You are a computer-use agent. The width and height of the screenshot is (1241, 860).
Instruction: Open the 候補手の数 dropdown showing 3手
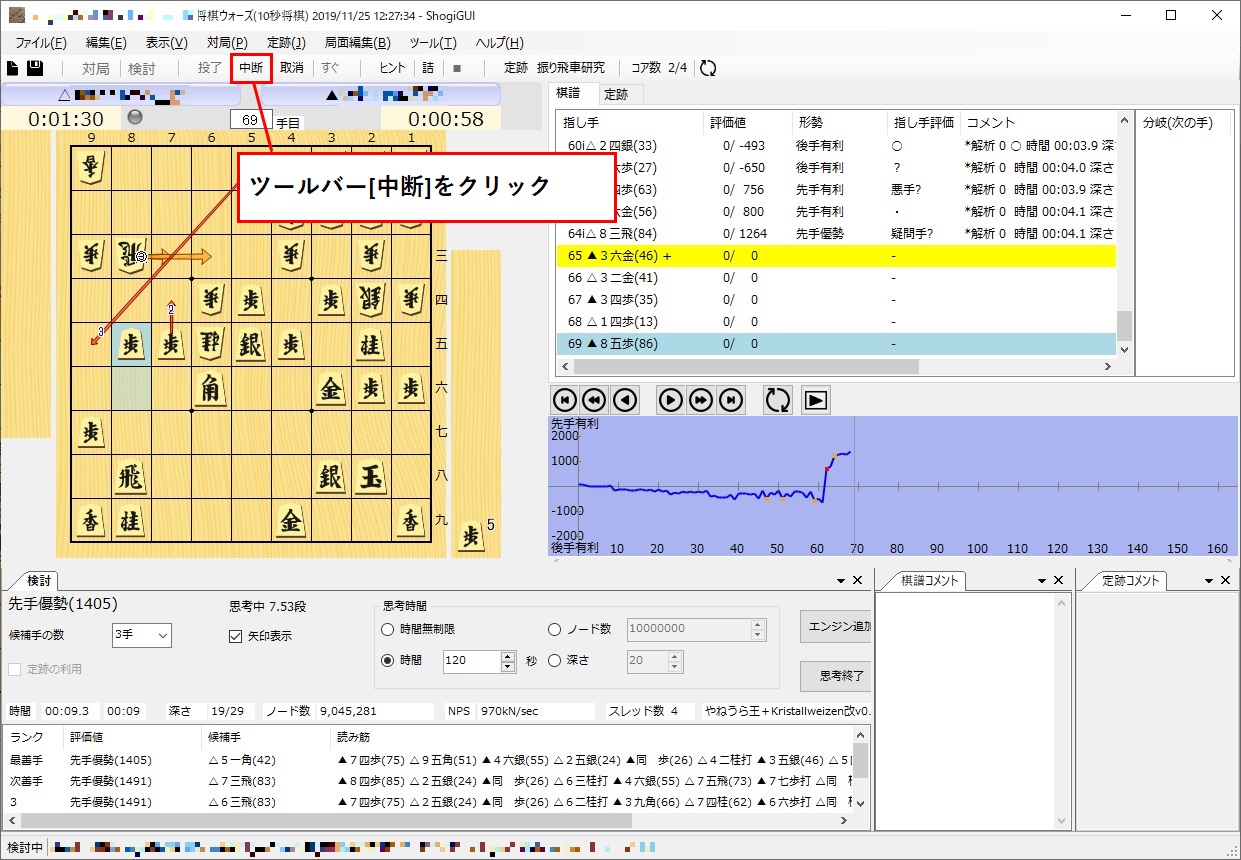point(142,635)
